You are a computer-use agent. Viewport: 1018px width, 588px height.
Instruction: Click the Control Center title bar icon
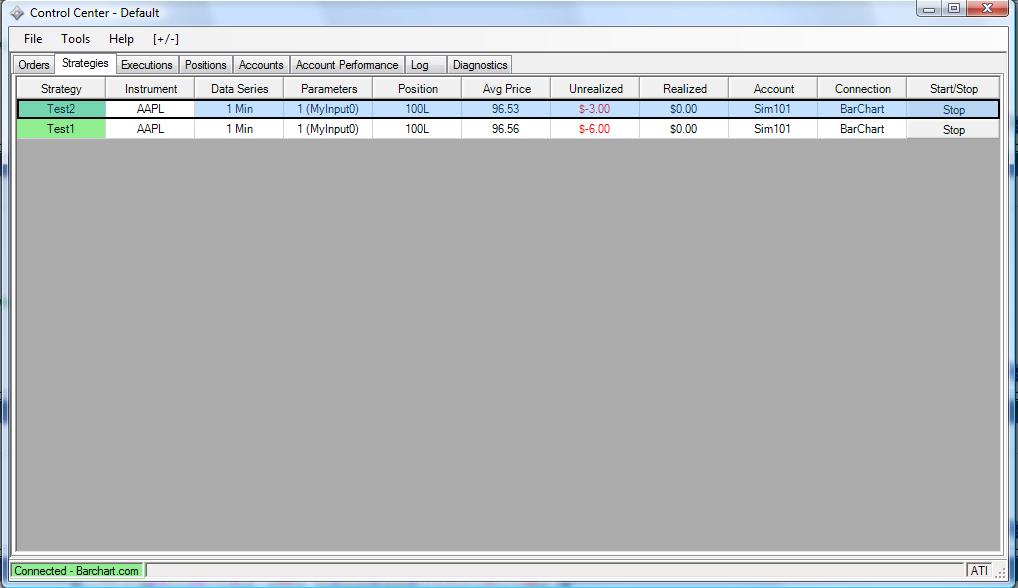(x=18, y=13)
